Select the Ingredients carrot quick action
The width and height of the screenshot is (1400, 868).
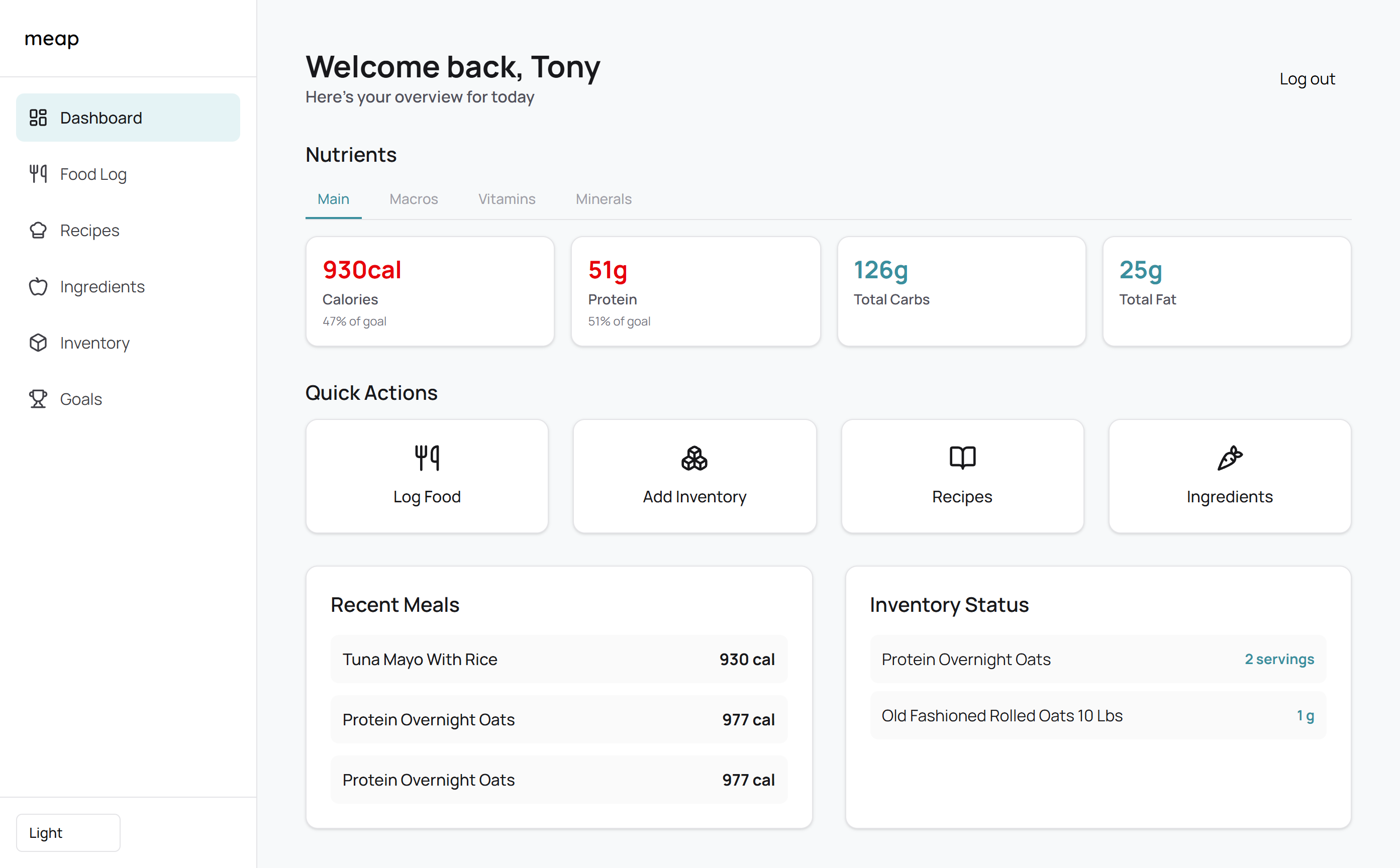tap(1229, 459)
